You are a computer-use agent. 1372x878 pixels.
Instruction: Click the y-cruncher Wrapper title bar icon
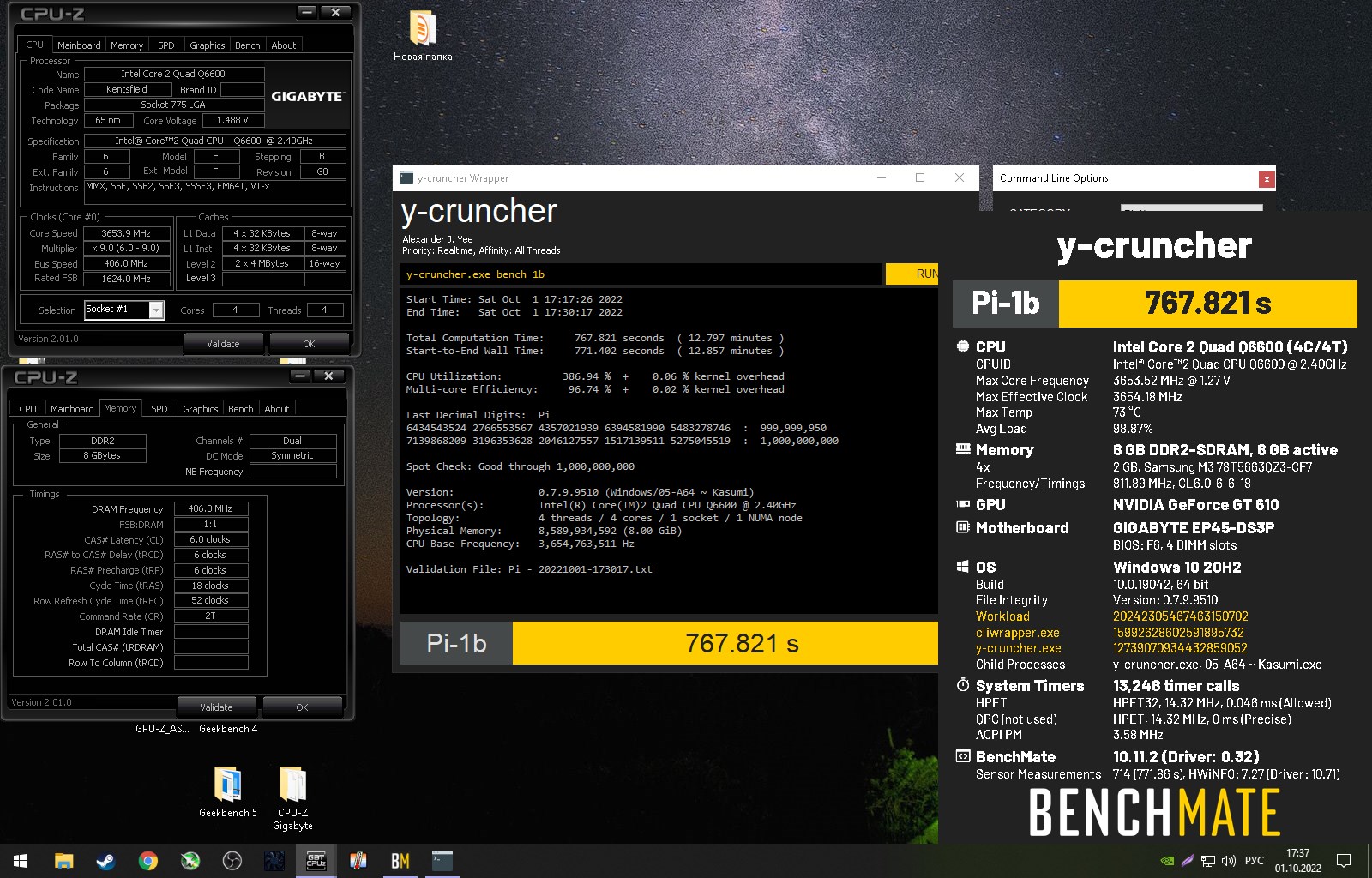(407, 178)
